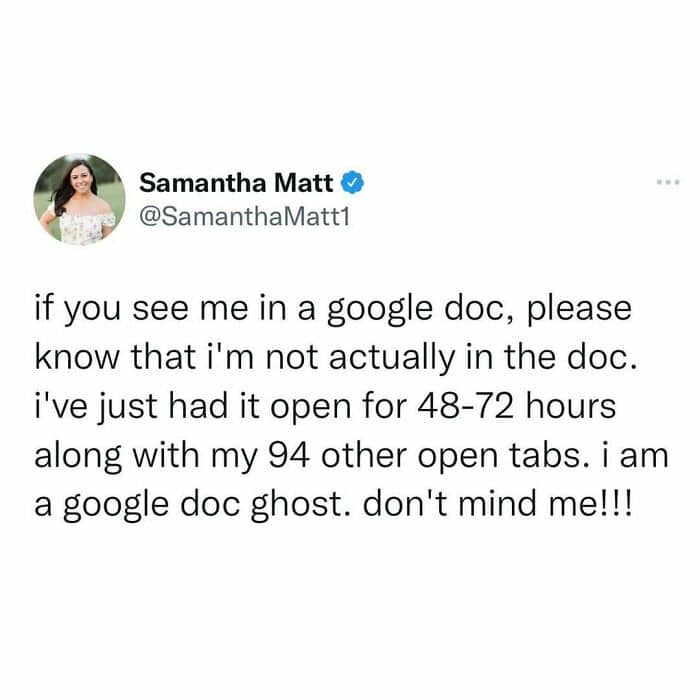Click the word "open" before "tabs"
This screenshot has height=700, width=700.
pos(457,457)
